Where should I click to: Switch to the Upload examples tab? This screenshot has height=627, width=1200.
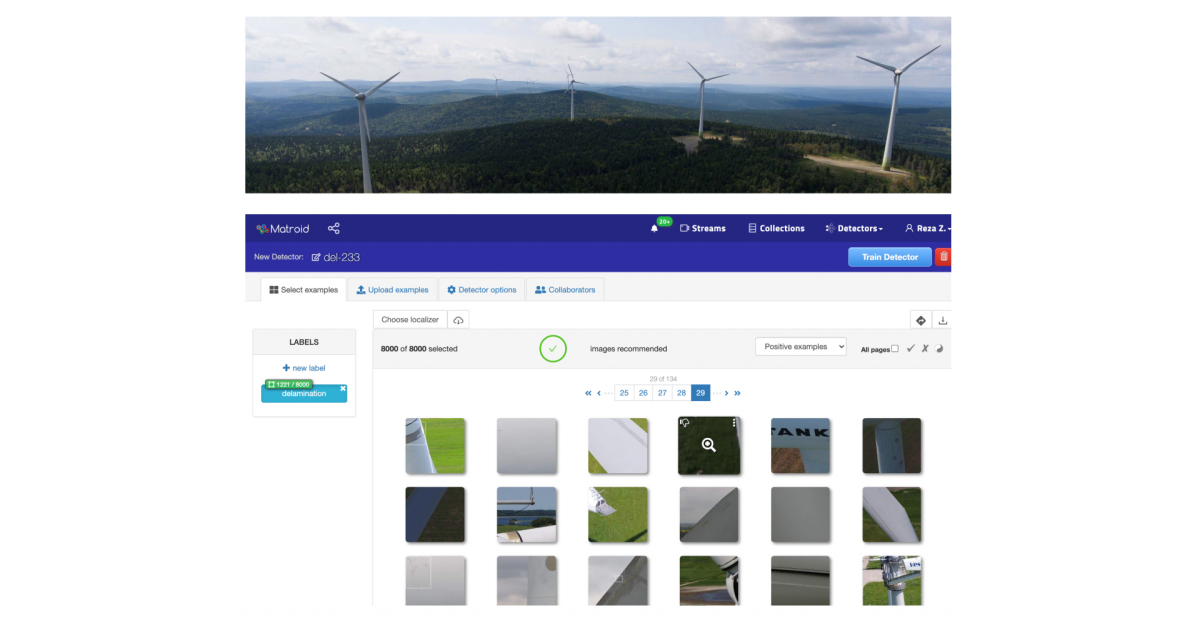393,289
